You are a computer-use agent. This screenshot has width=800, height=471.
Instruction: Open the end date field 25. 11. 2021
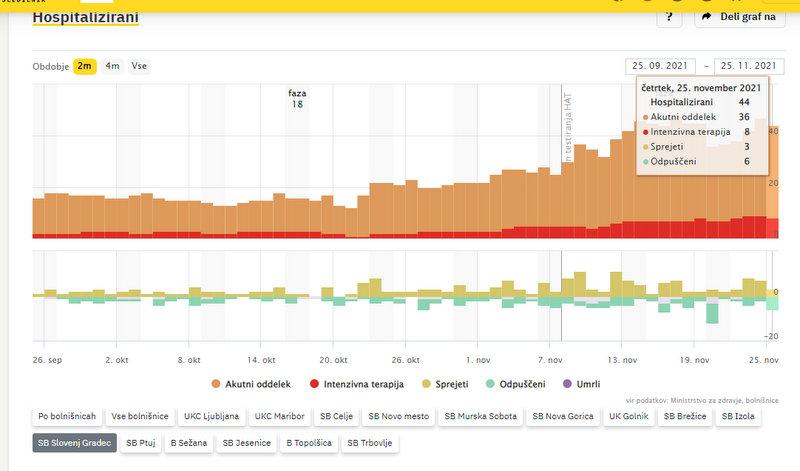[x=749, y=66]
